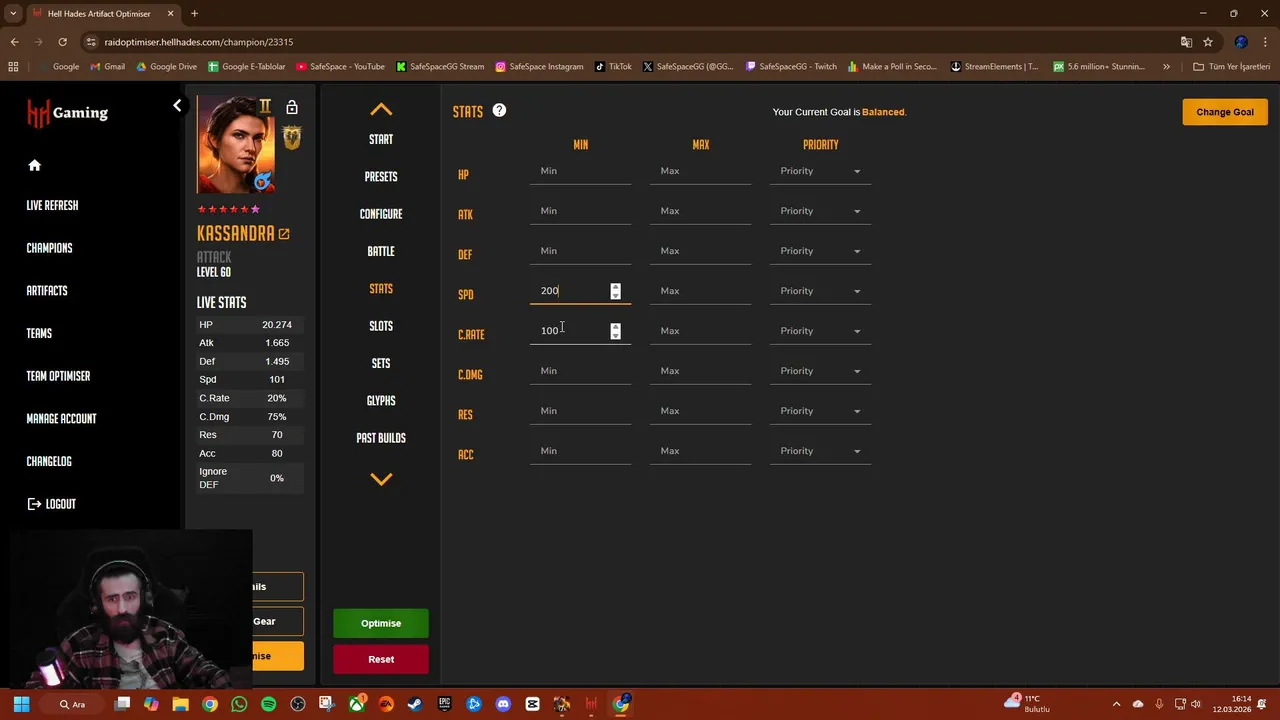Screen dimensions: 1280x720
Task: Click the HellHades Gaming logo
Action: point(67,113)
